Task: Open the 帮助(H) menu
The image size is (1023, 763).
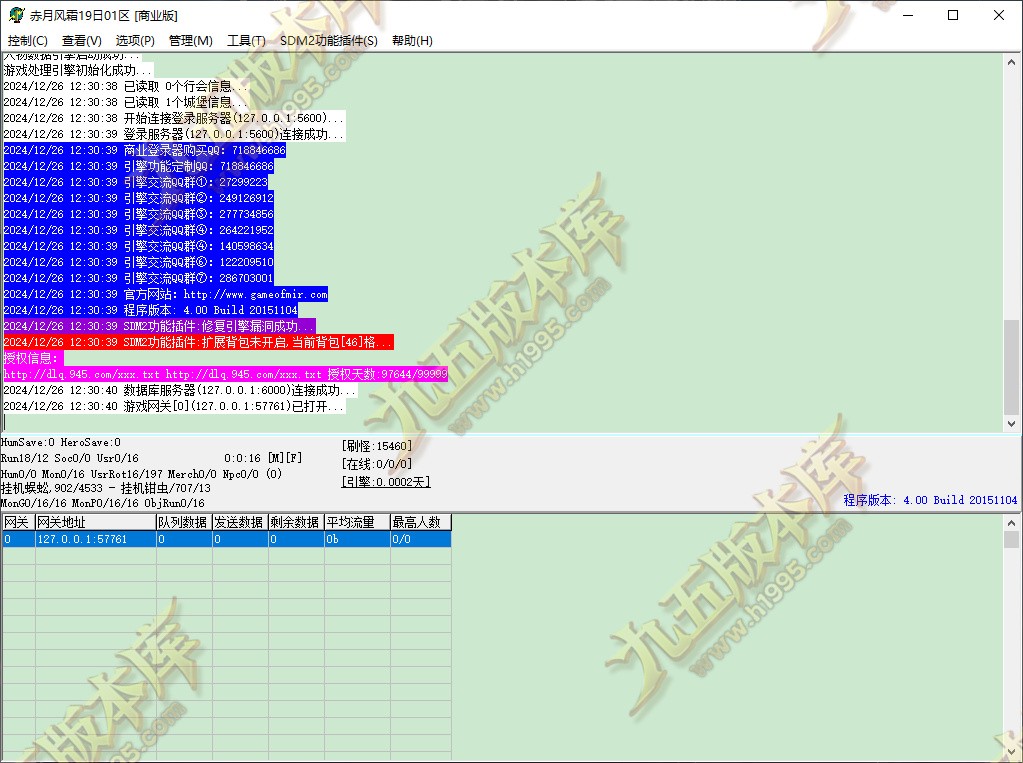Action: tap(412, 40)
